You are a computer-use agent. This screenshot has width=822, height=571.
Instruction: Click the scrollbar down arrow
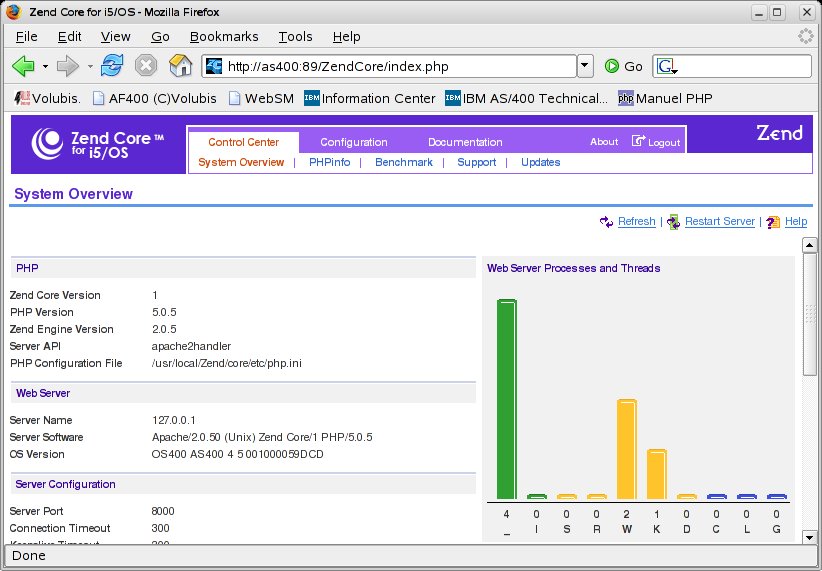click(809, 537)
